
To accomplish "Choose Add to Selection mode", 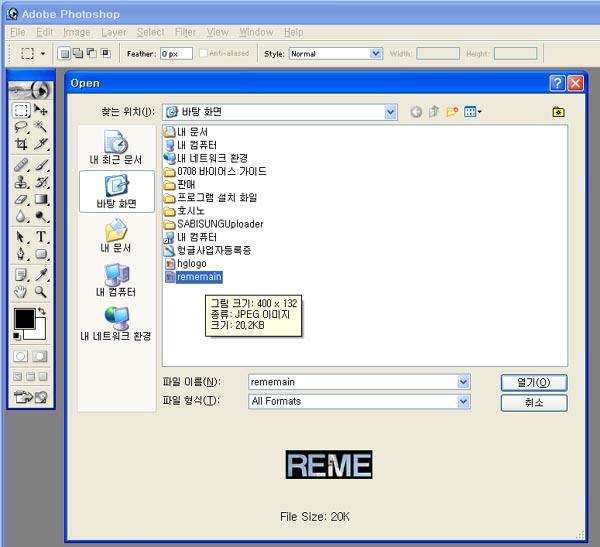I will point(78,53).
